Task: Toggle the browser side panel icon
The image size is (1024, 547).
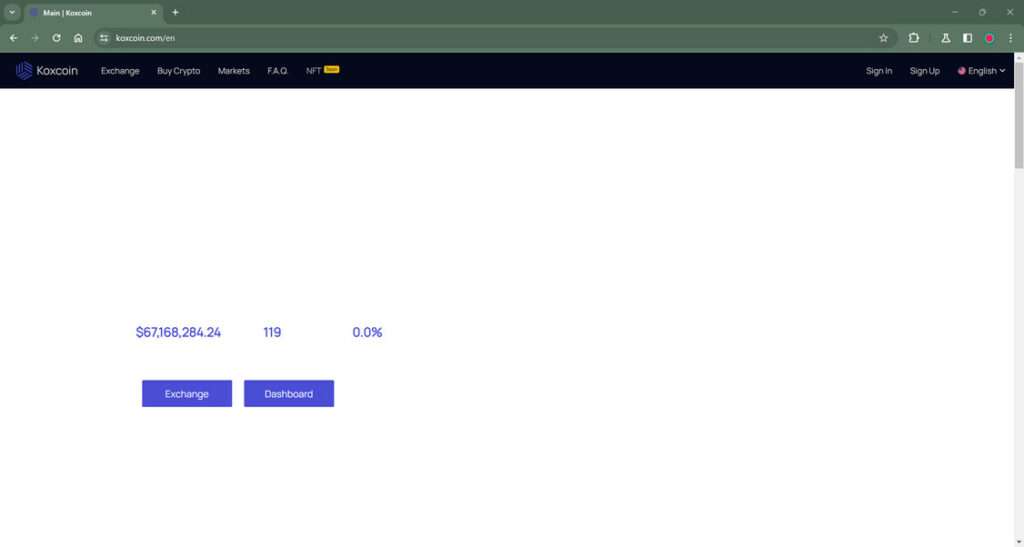Action: pyautogui.click(x=968, y=38)
